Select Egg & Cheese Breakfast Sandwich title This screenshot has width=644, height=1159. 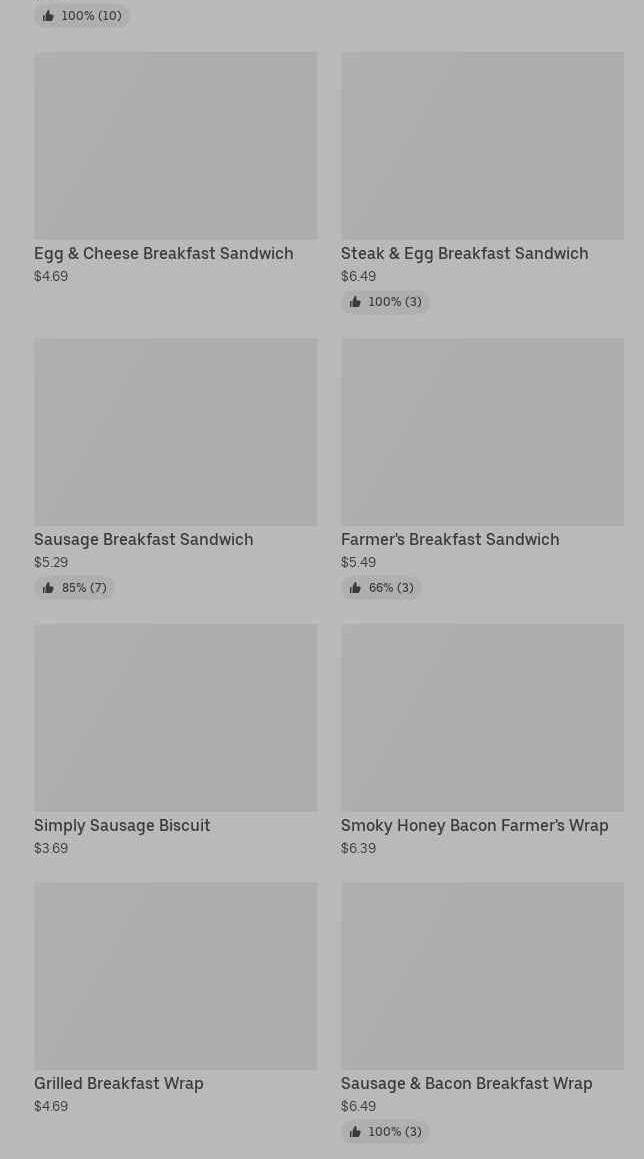click(163, 254)
